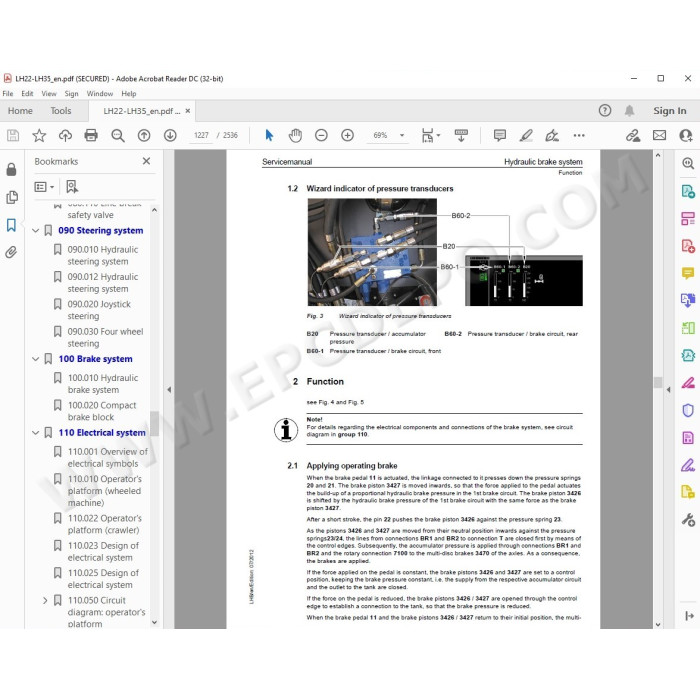This screenshot has width=700, height=700.
Task: Go to previous page arrow
Action: [144, 135]
